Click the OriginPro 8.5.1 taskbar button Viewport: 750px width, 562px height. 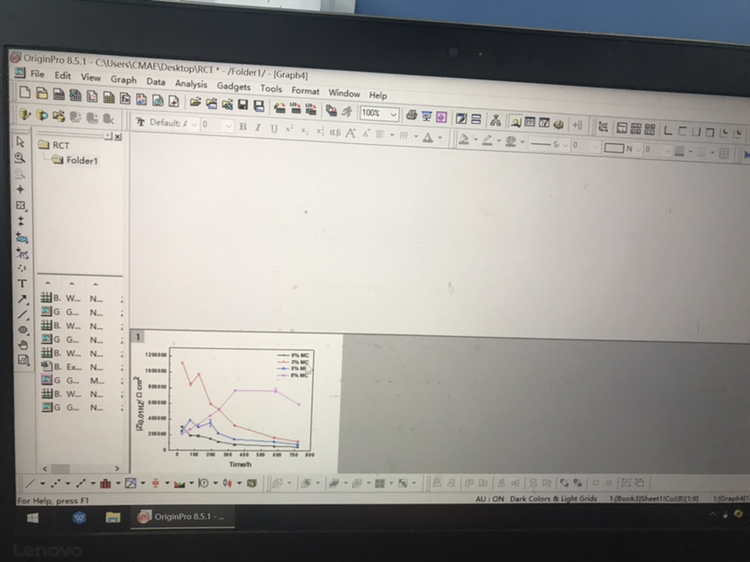(x=182, y=517)
